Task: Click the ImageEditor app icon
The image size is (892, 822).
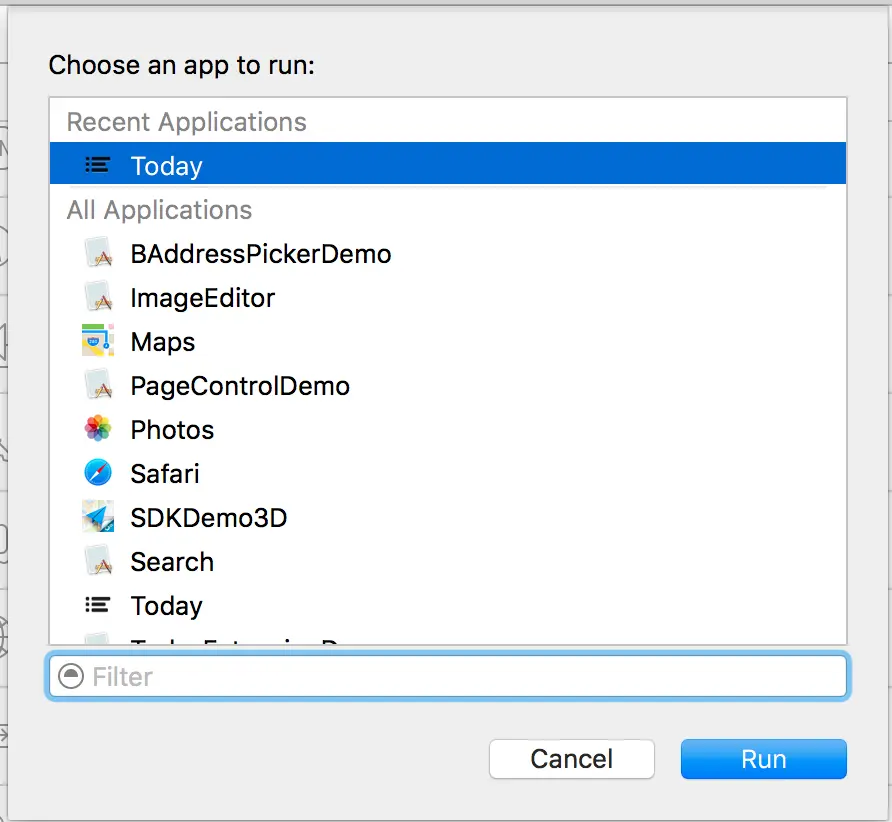Action: (98, 298)
